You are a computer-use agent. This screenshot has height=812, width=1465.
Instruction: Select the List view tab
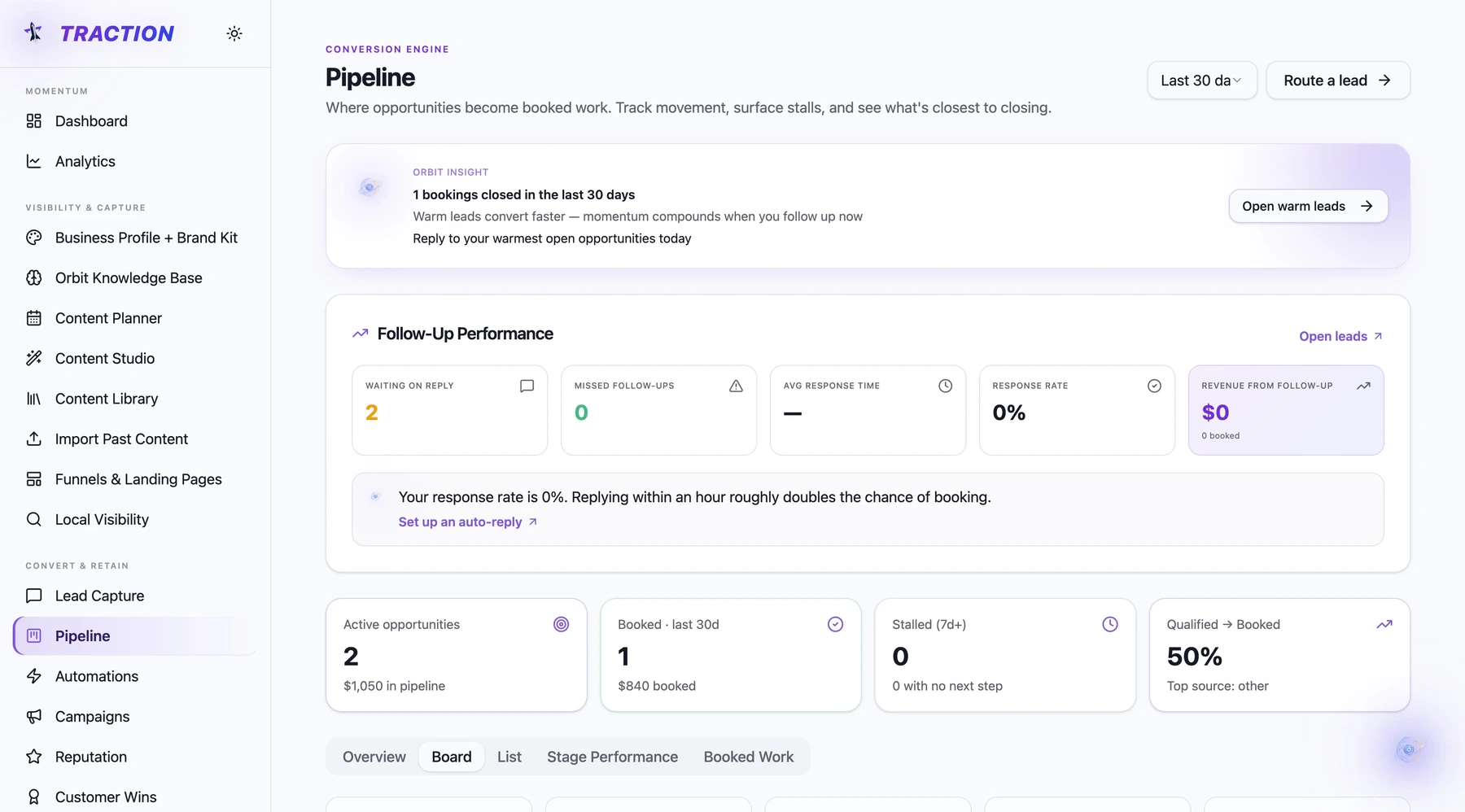(509, 757)
